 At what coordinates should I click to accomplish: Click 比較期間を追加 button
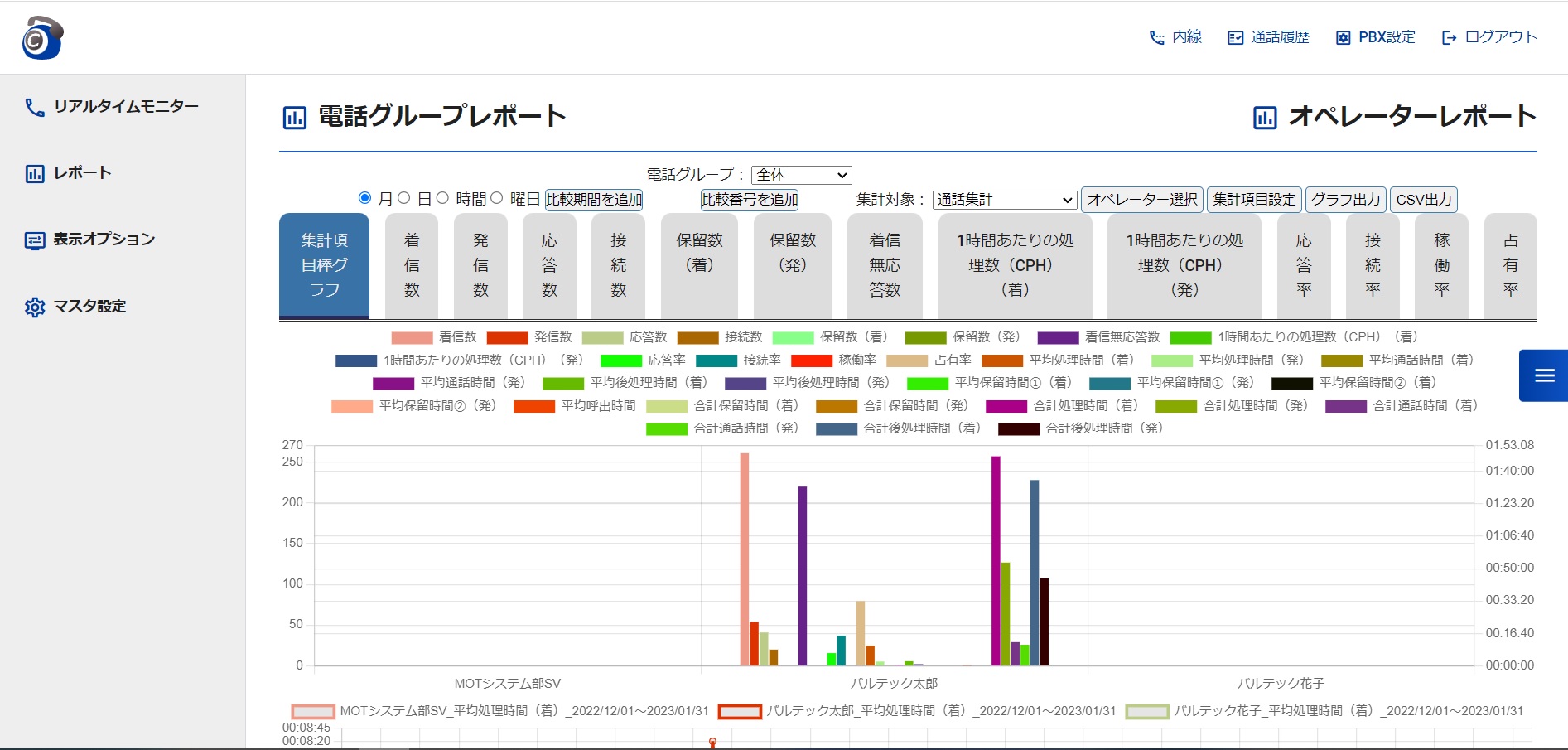[x=594, y=200]
